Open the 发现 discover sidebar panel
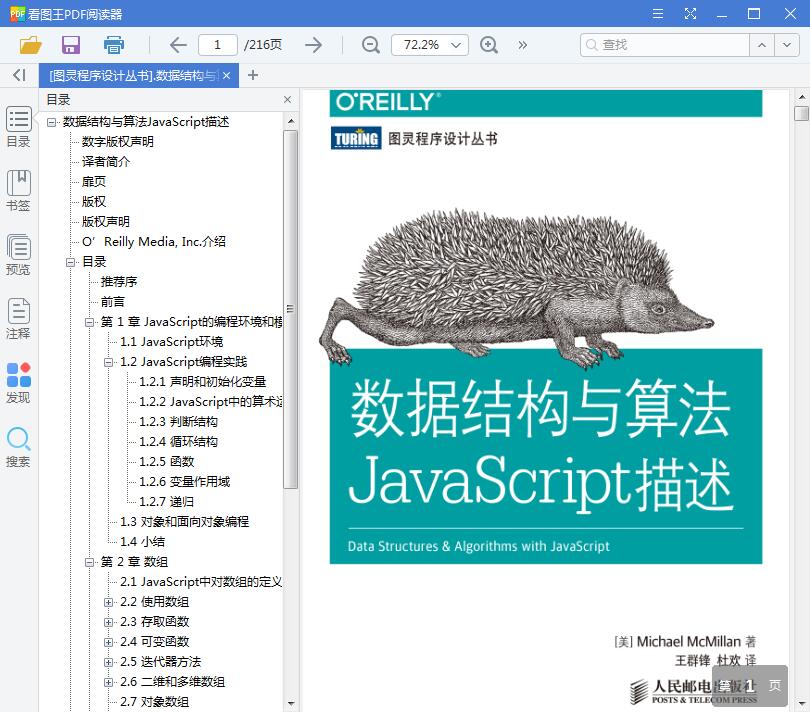 [18, 383]
